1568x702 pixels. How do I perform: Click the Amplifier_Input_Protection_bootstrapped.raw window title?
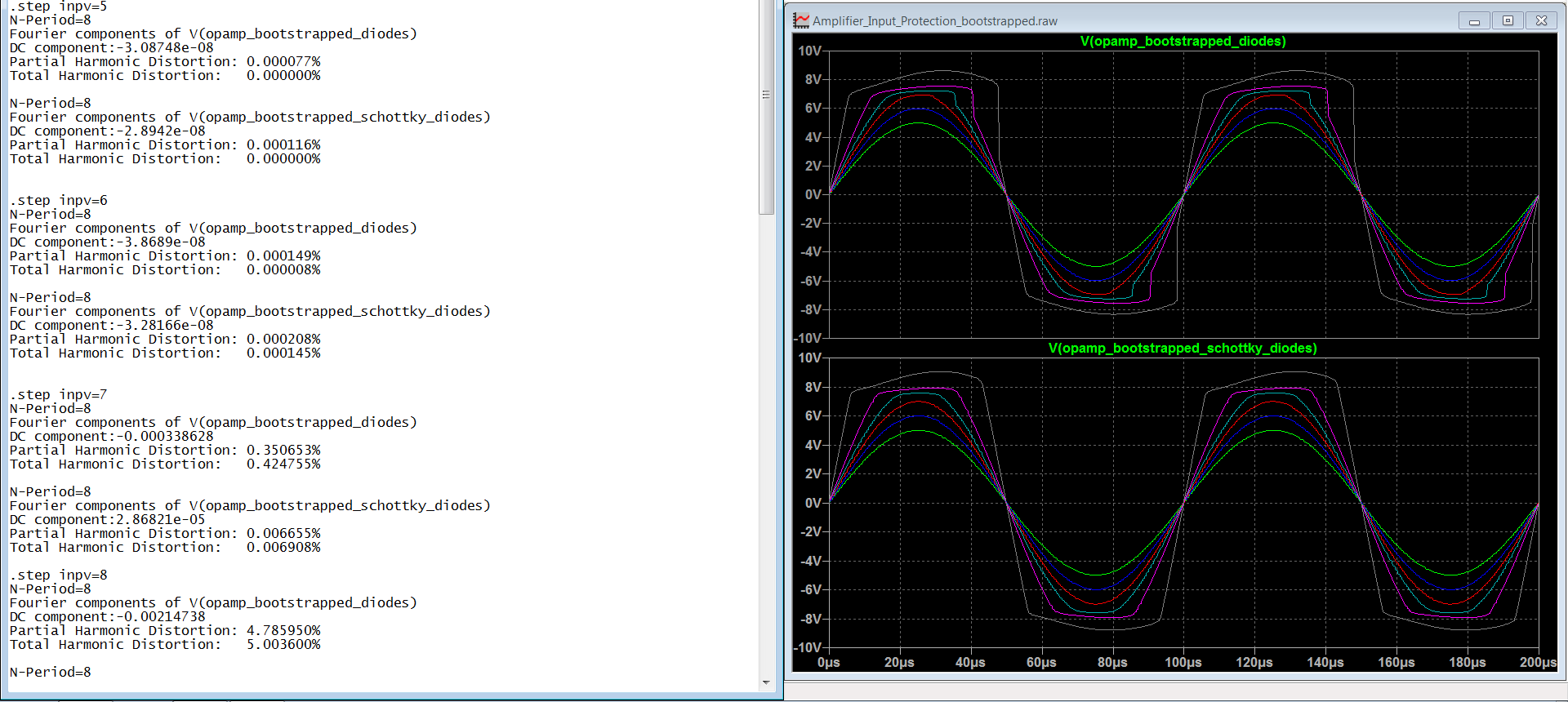(x=935, y=21)
